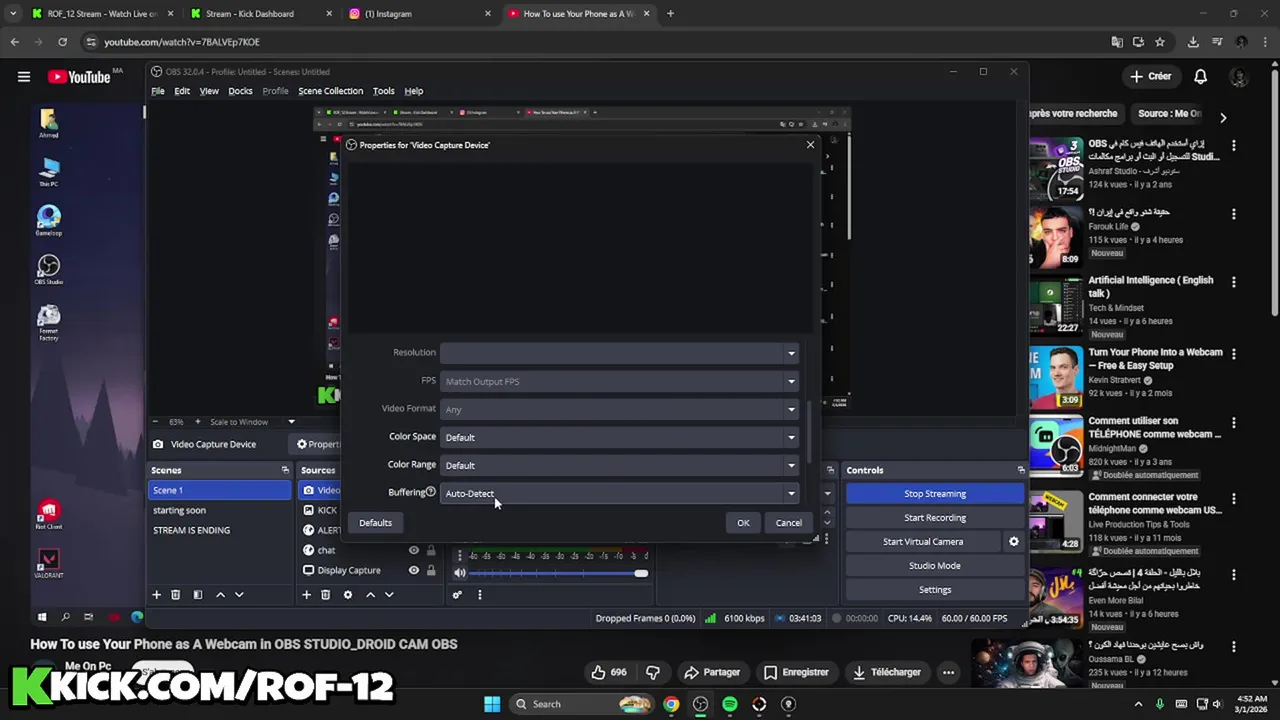Open the Buffering dropdown set to Auto-Detect
This screenshot has width=1280, height=720.
[x=619, y=493]
